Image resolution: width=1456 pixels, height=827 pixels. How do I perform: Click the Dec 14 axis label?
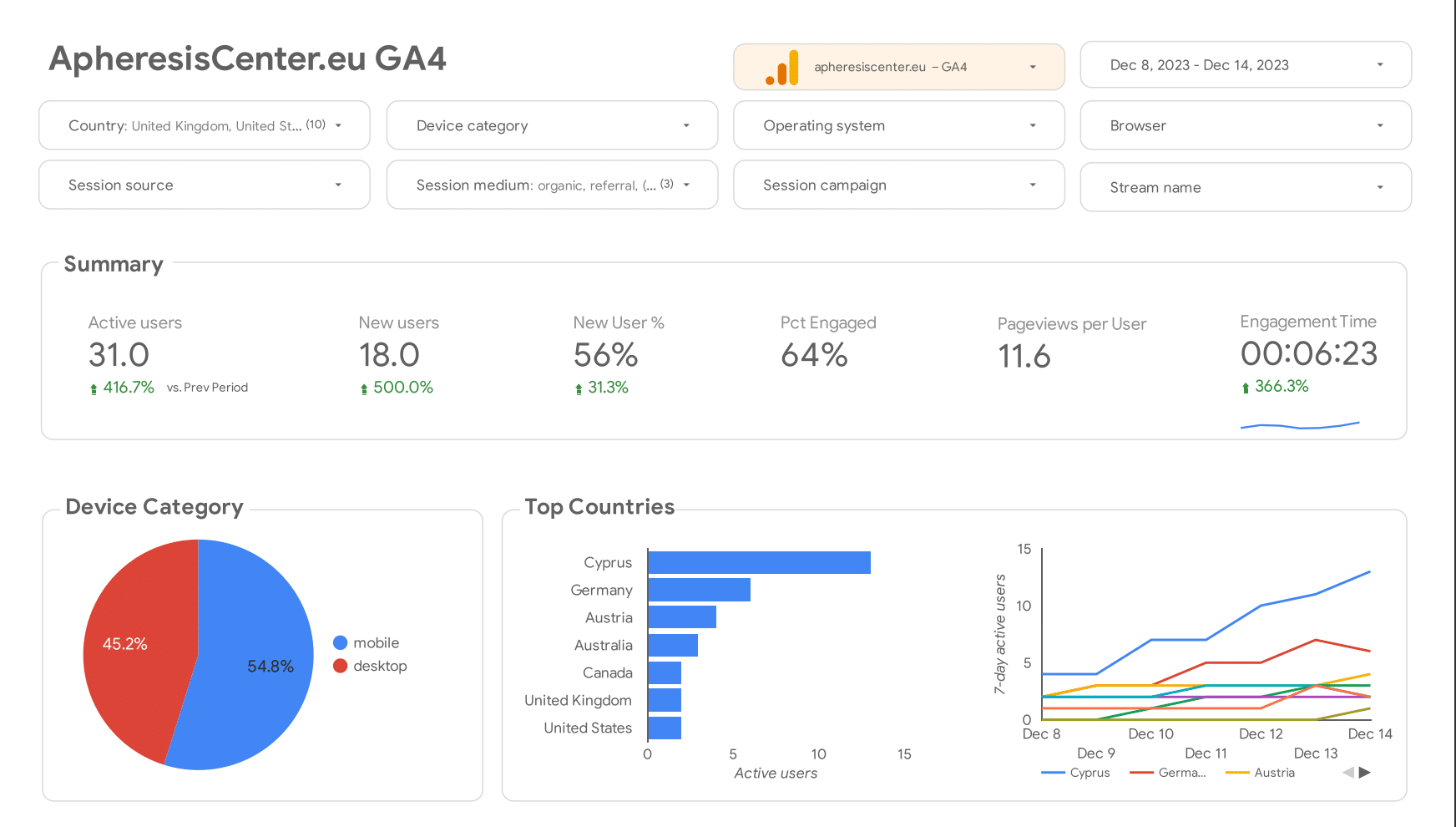1370,733
